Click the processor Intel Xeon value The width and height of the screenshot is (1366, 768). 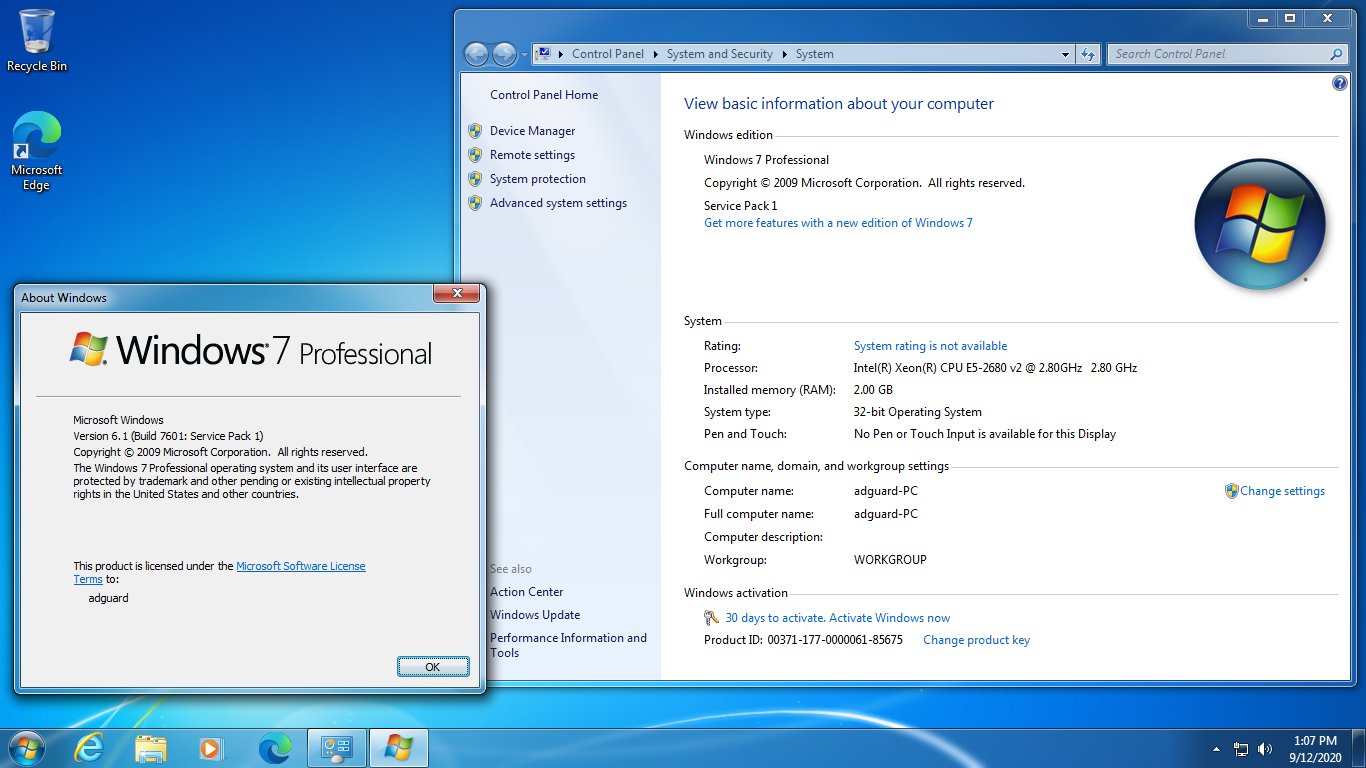pyautogui.click(x=995, y=368)
